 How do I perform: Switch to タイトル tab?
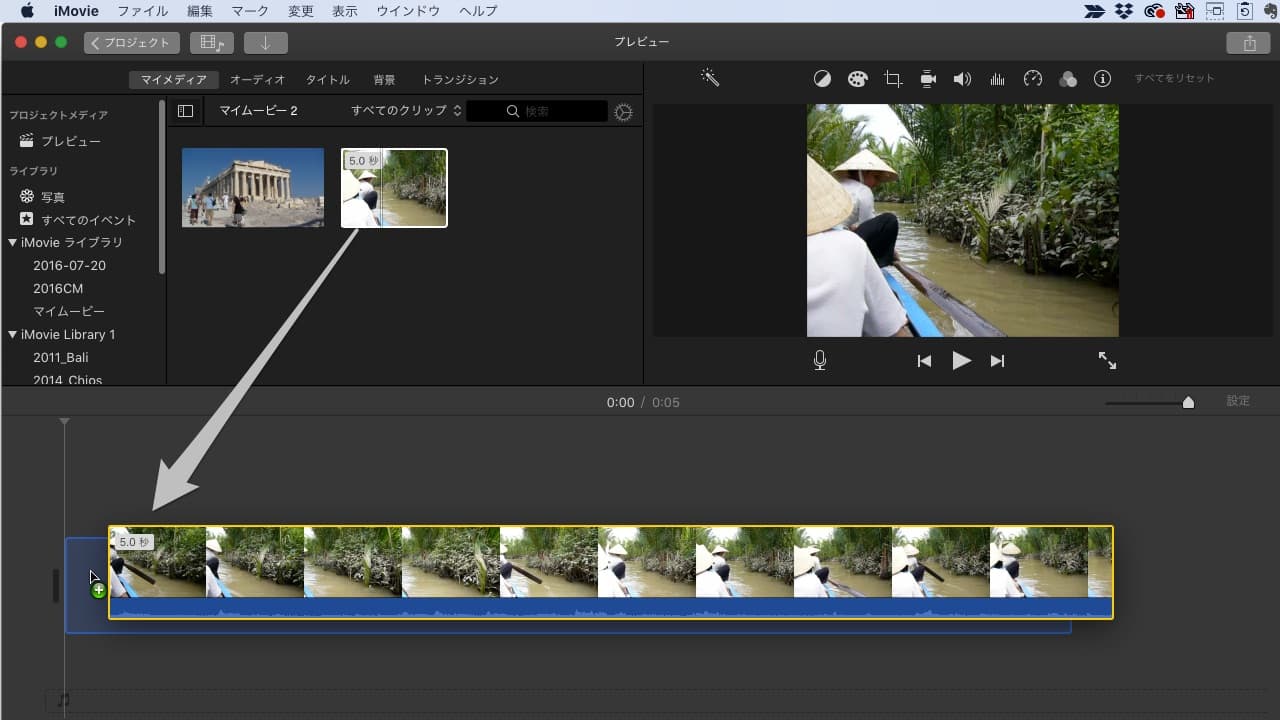point(327,80)
